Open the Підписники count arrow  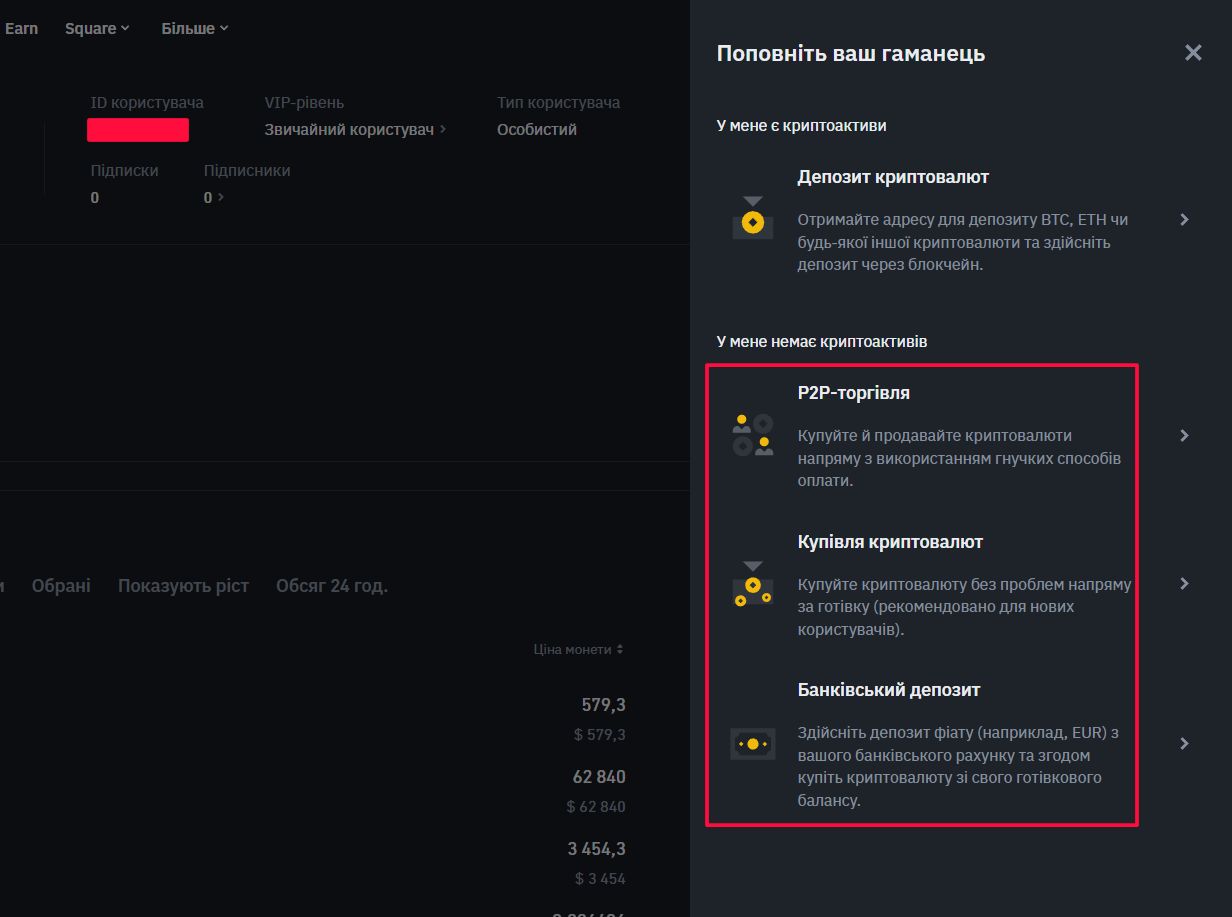point(220,197)
